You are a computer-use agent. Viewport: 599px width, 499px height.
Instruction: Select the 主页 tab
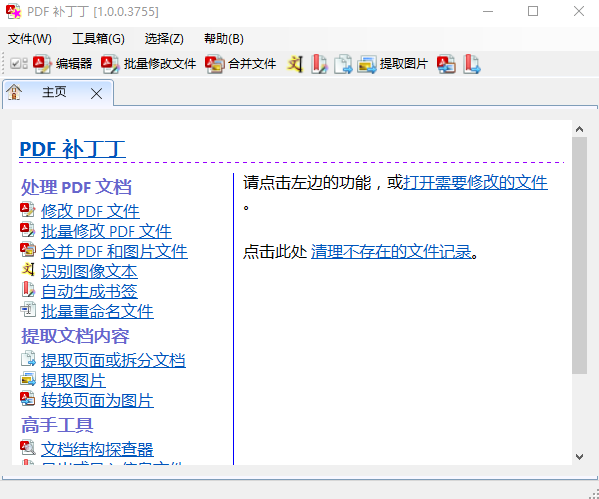(54, 92)
